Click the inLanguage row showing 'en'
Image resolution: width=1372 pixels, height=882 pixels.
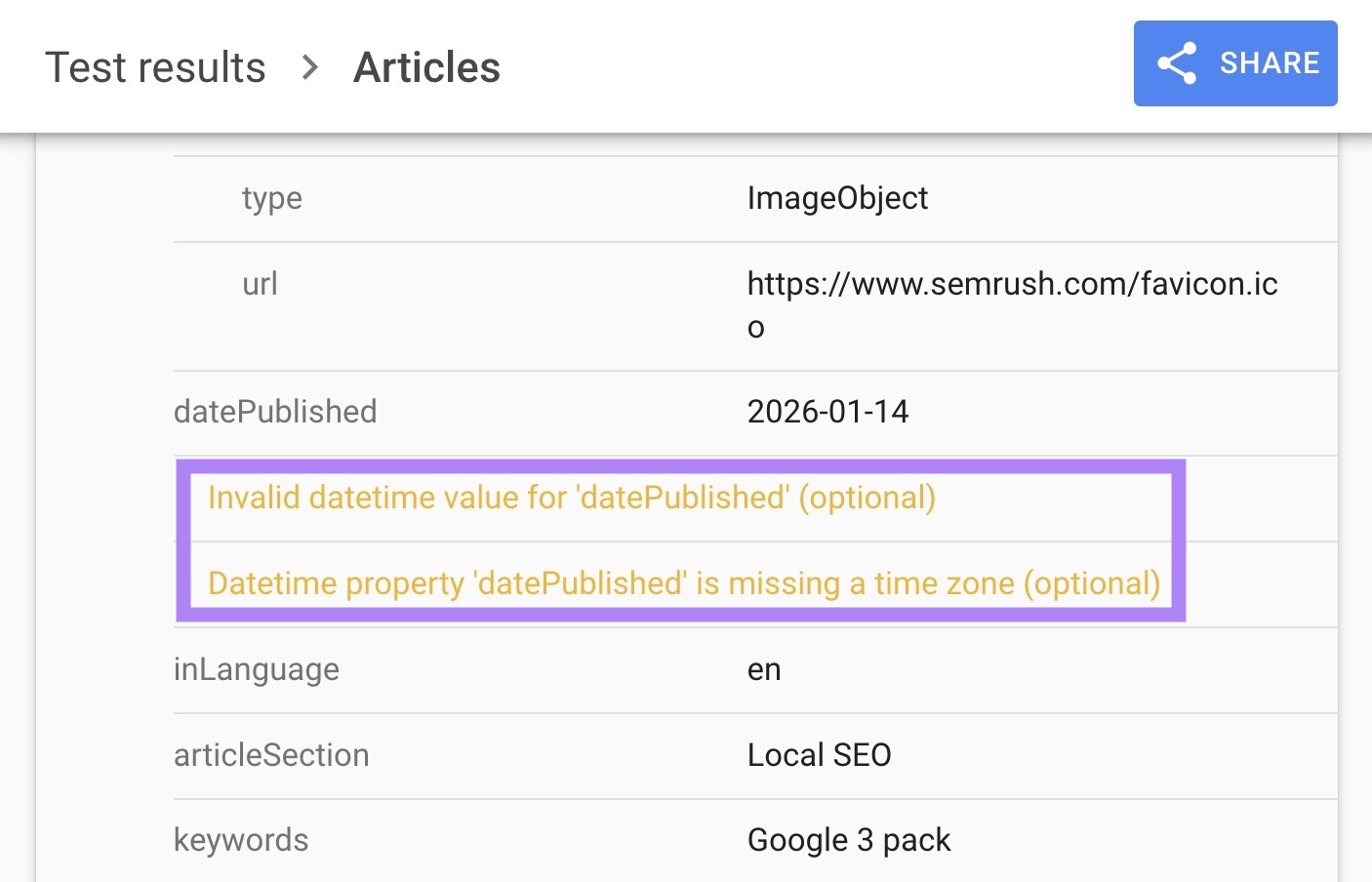click(257, 669)
